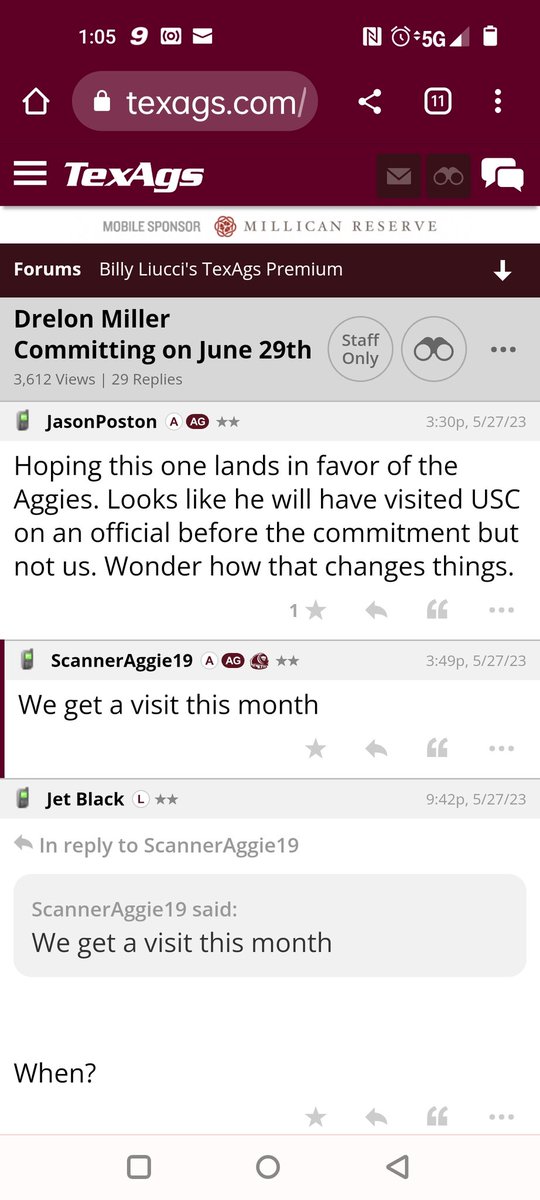Open the binoculars watchlist icon in header
Screen dimensions: 540x1200
(x=448, y=176)
